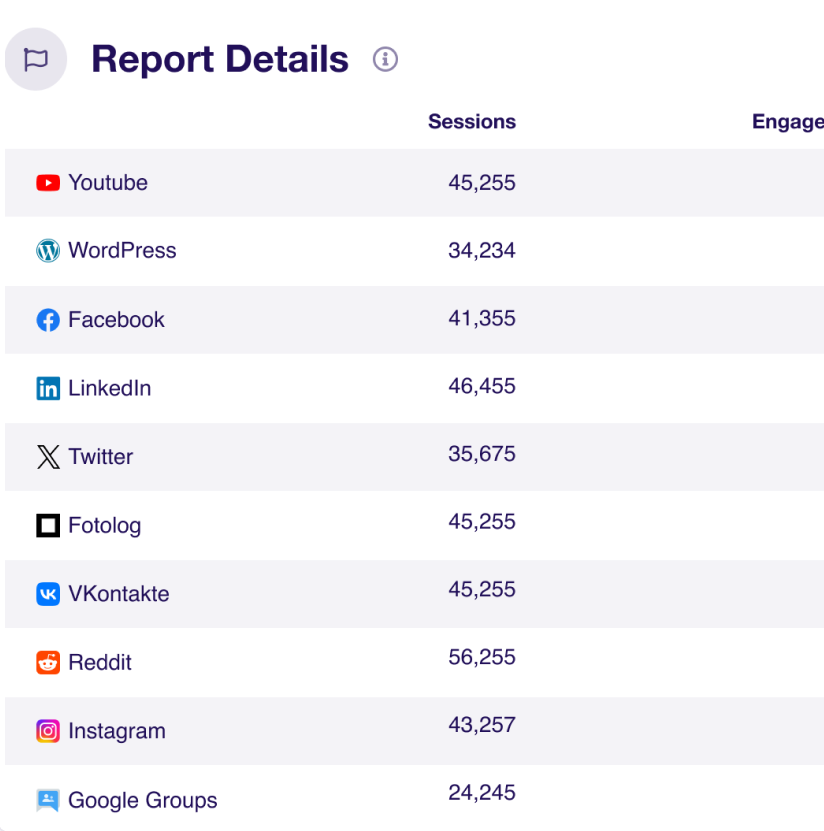Click the Report Details heading

click(220, 60)
